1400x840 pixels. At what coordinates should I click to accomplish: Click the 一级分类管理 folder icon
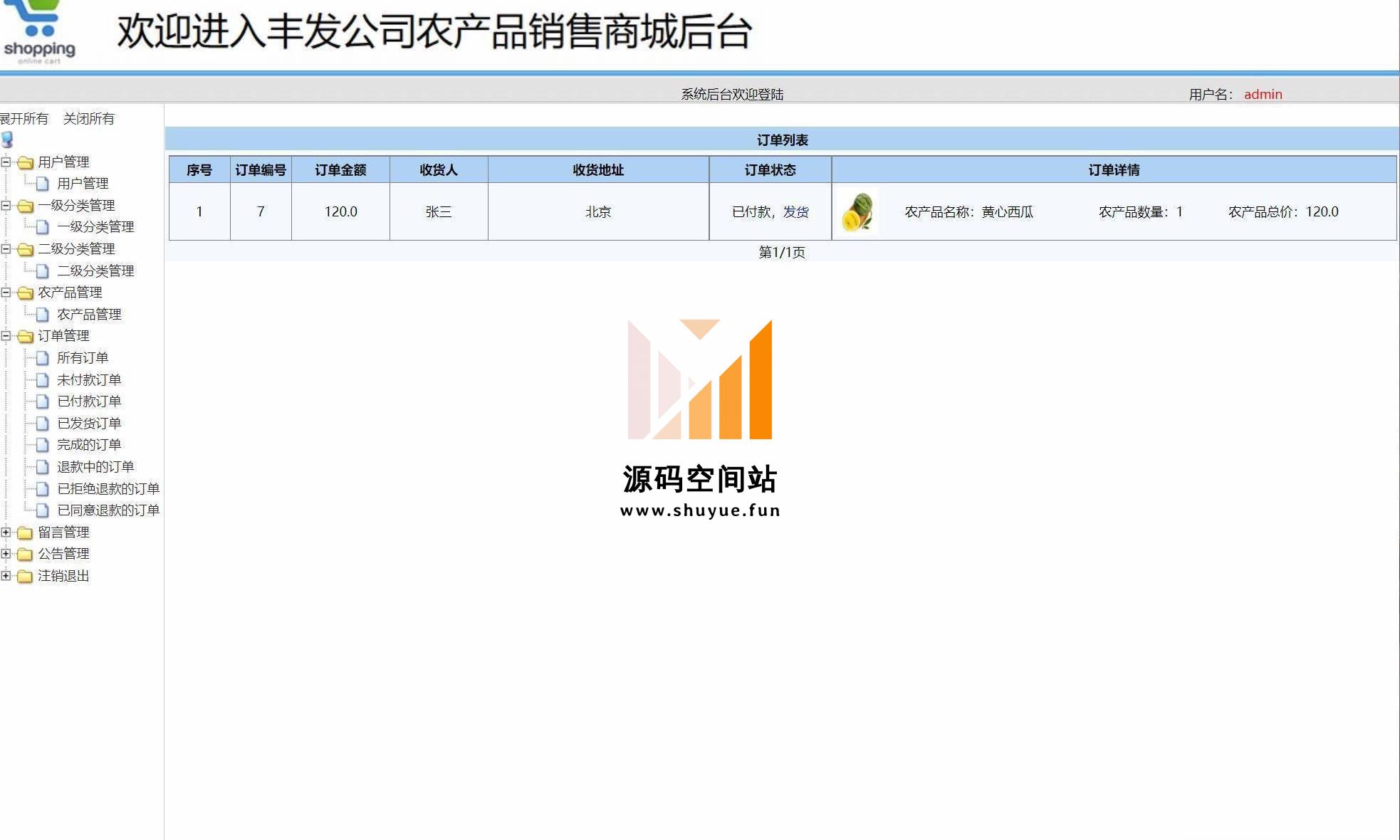point(25,206)
